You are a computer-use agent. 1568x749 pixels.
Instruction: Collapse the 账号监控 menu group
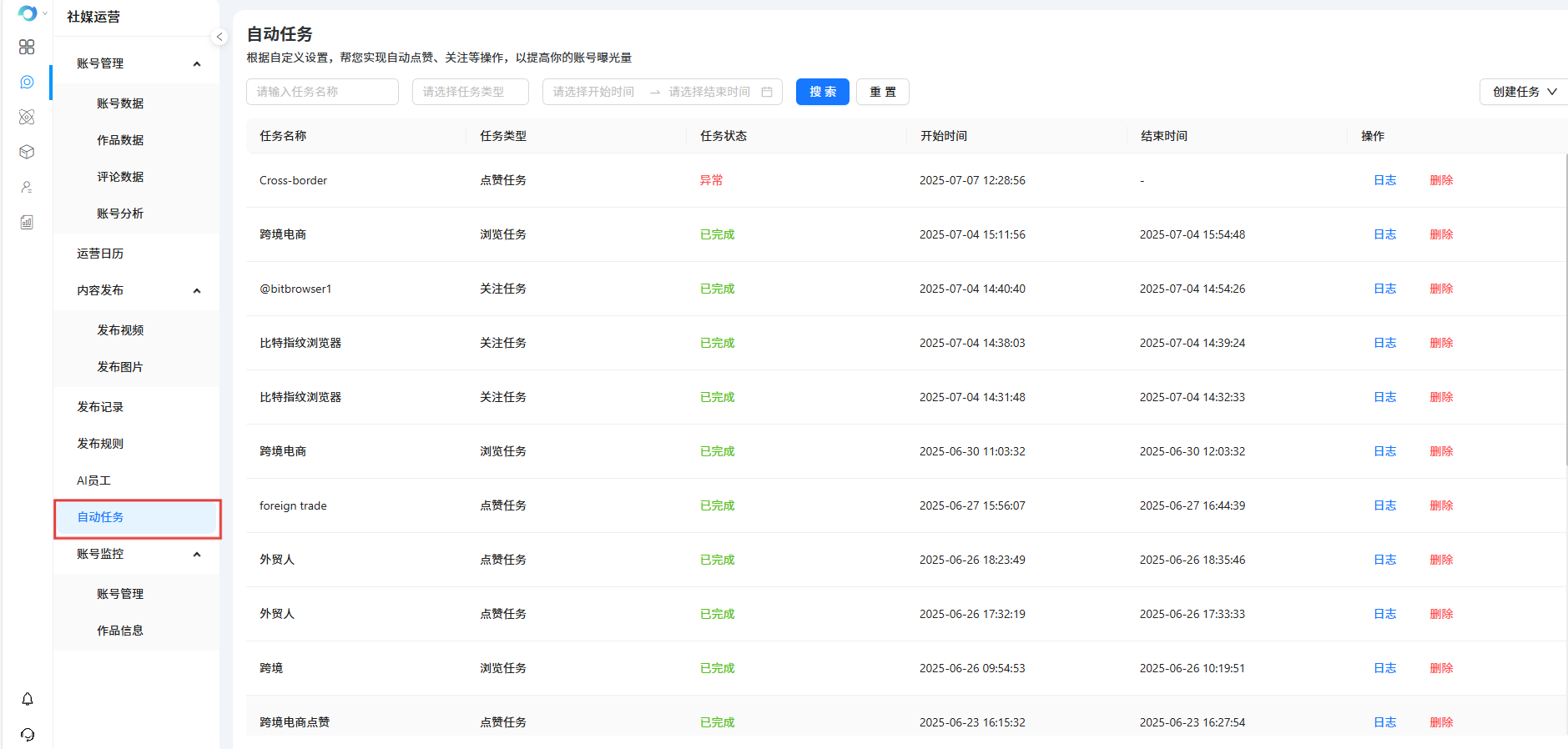197,554
